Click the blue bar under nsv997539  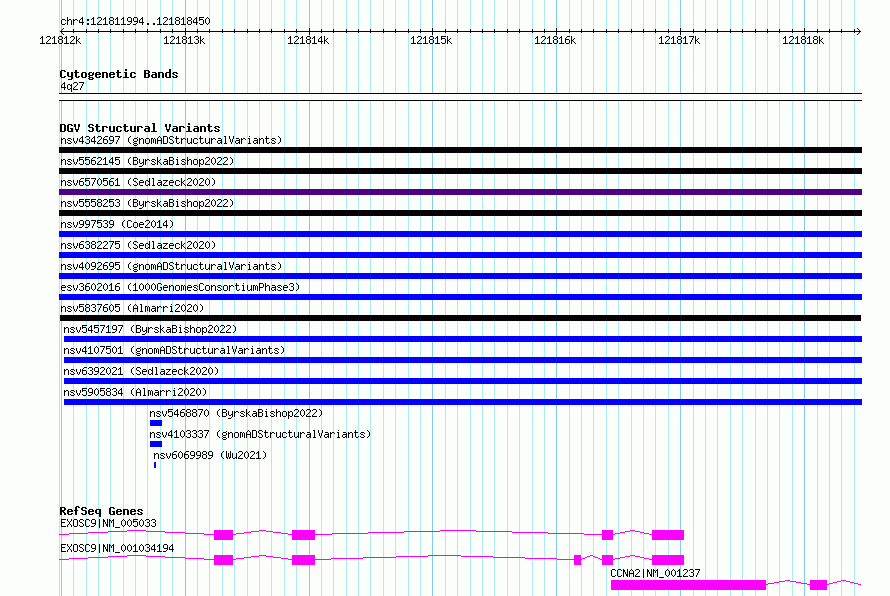(460, 234)
